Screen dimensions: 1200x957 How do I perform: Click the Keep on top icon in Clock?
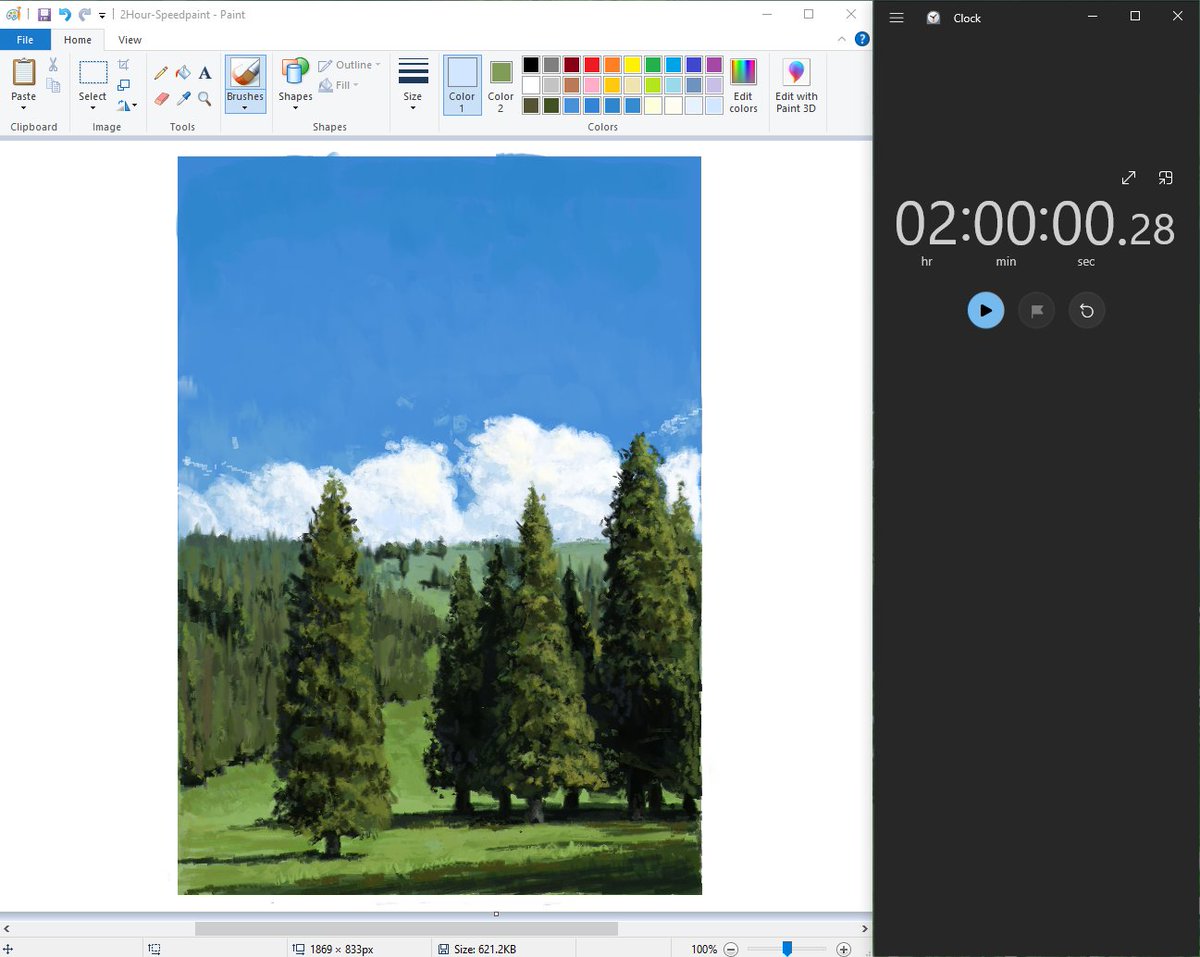[x=1165, y=178]
